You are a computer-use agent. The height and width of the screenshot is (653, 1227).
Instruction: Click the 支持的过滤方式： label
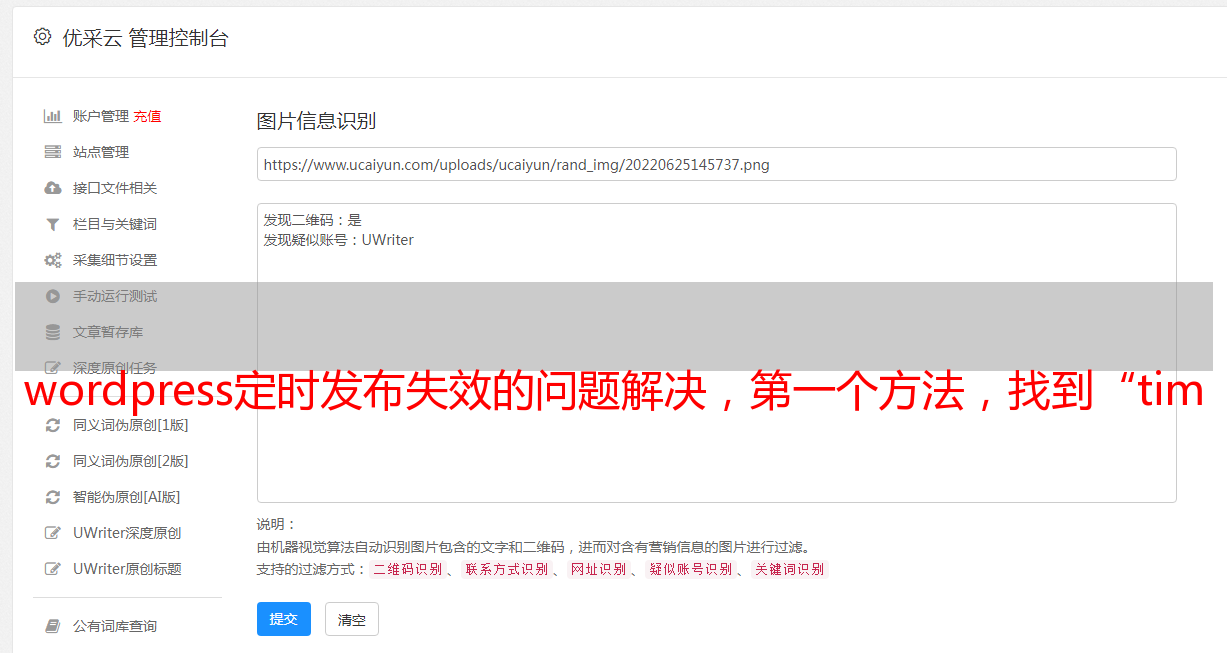pyautogui.click(x=312, y=569)
